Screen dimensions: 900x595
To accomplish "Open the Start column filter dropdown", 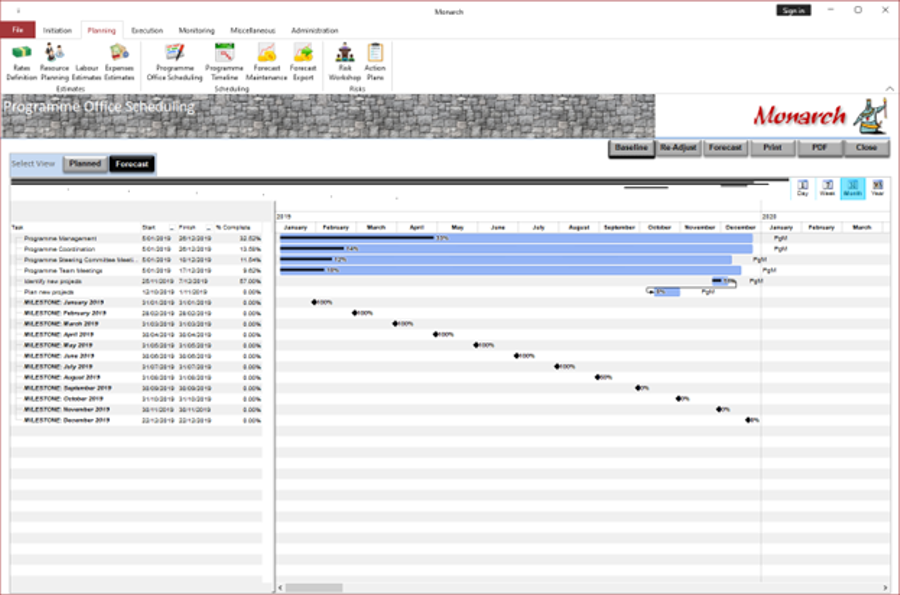I will click(171, 228).
